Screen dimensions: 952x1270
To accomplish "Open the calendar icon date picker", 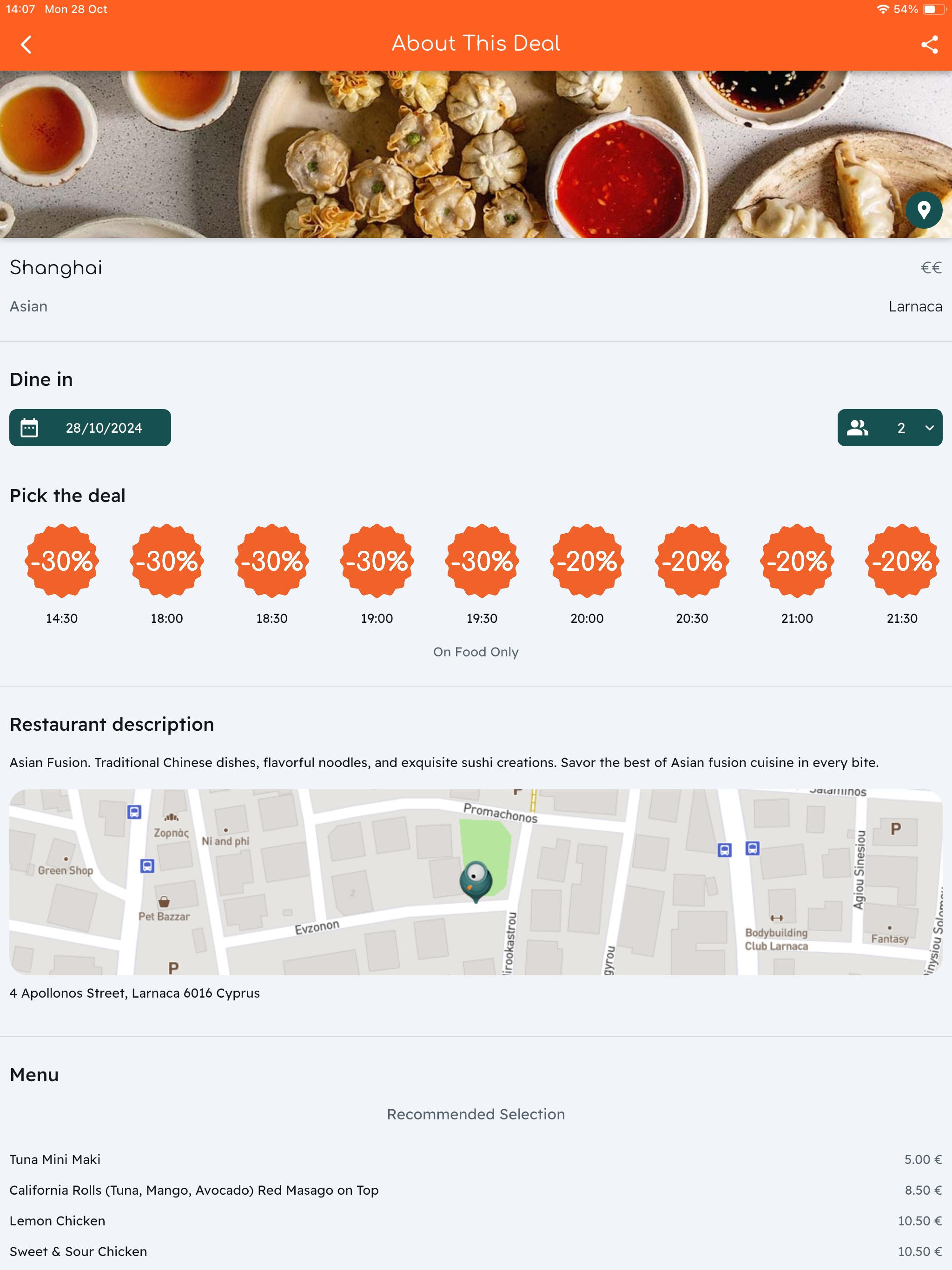I will tap(29, 428).
